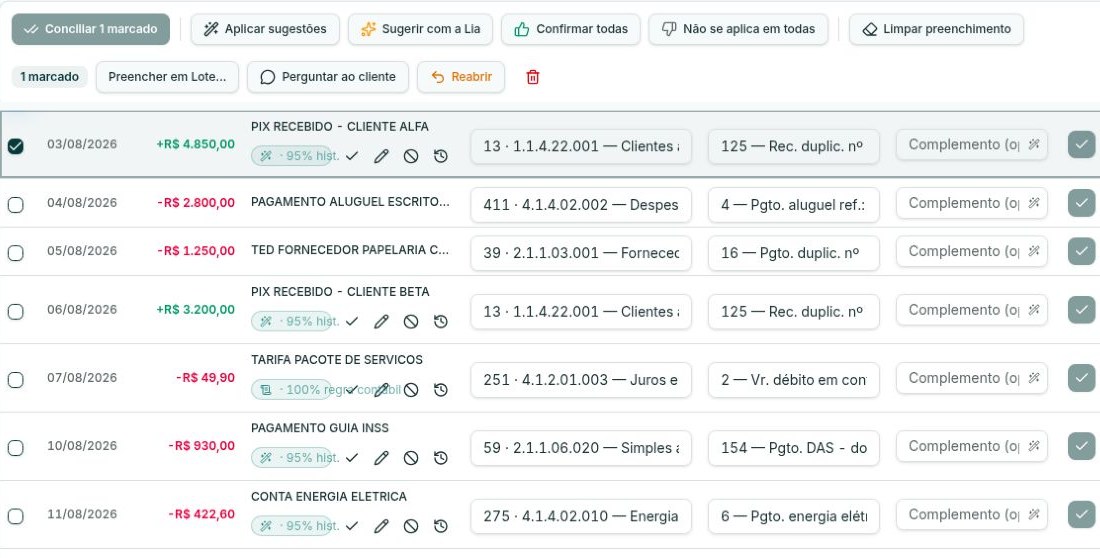This screenshot has width=1100, height=558.
Task: Click the red trash delete icon
Action: click(x=532, y=77)
